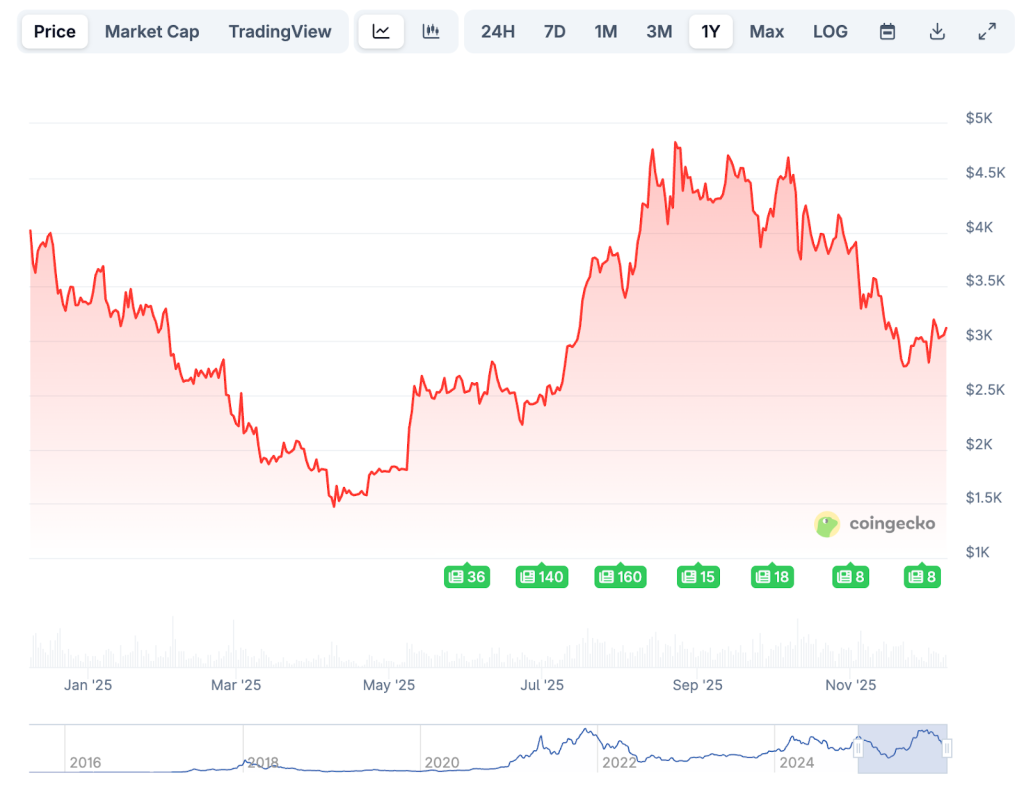Open the calendar date range picker
The height and width of the screenshot is (798, 1024).
click(887, 31)
